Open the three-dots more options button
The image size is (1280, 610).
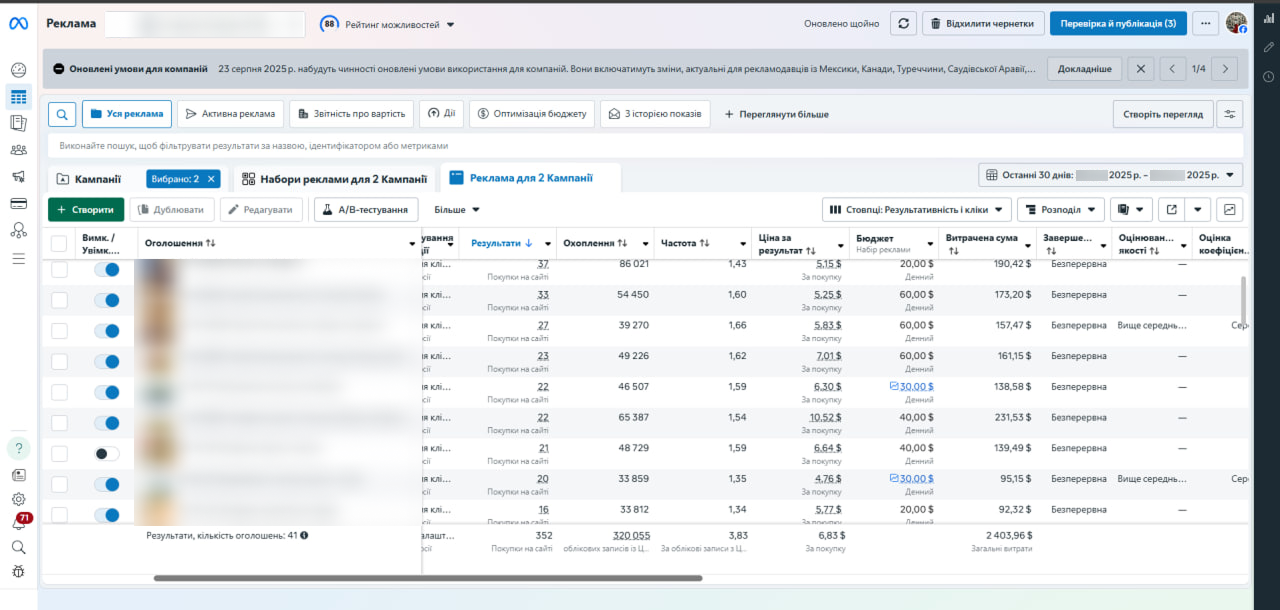1205,23
